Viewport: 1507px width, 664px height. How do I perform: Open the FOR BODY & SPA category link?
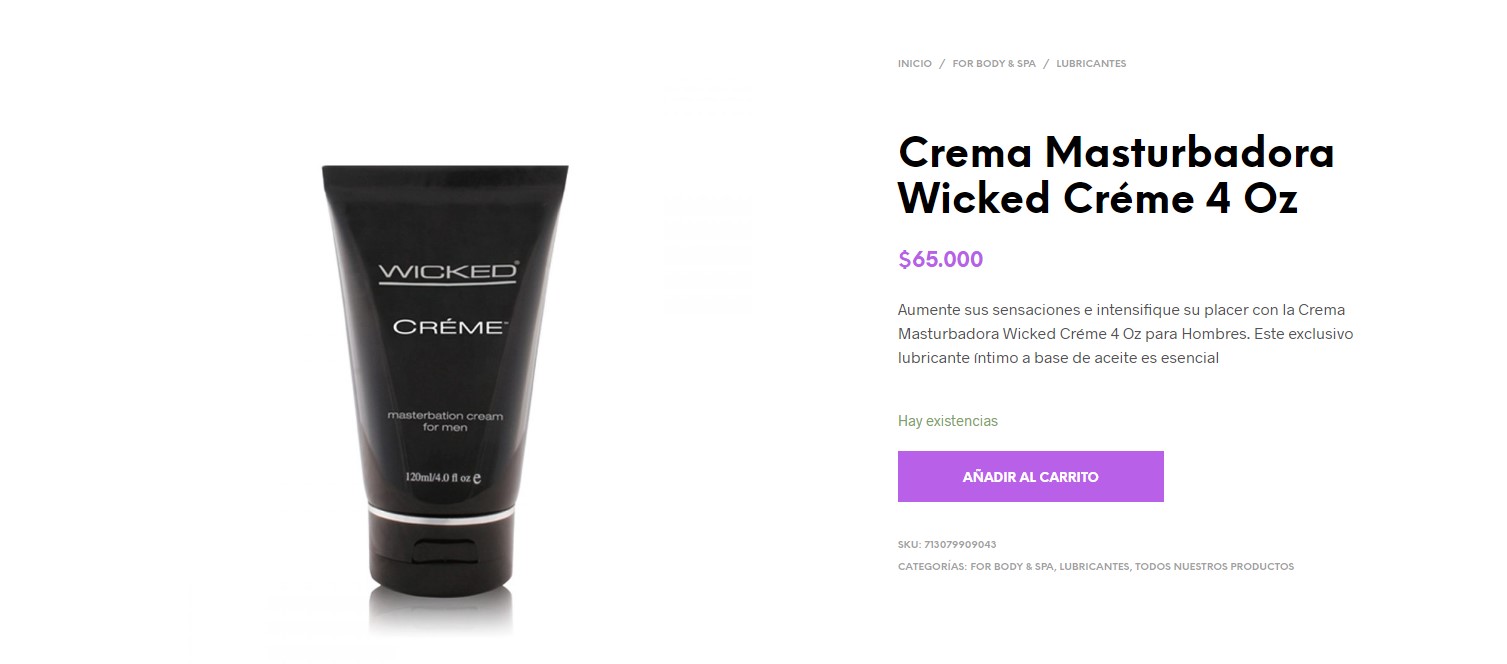(1013, 566)
